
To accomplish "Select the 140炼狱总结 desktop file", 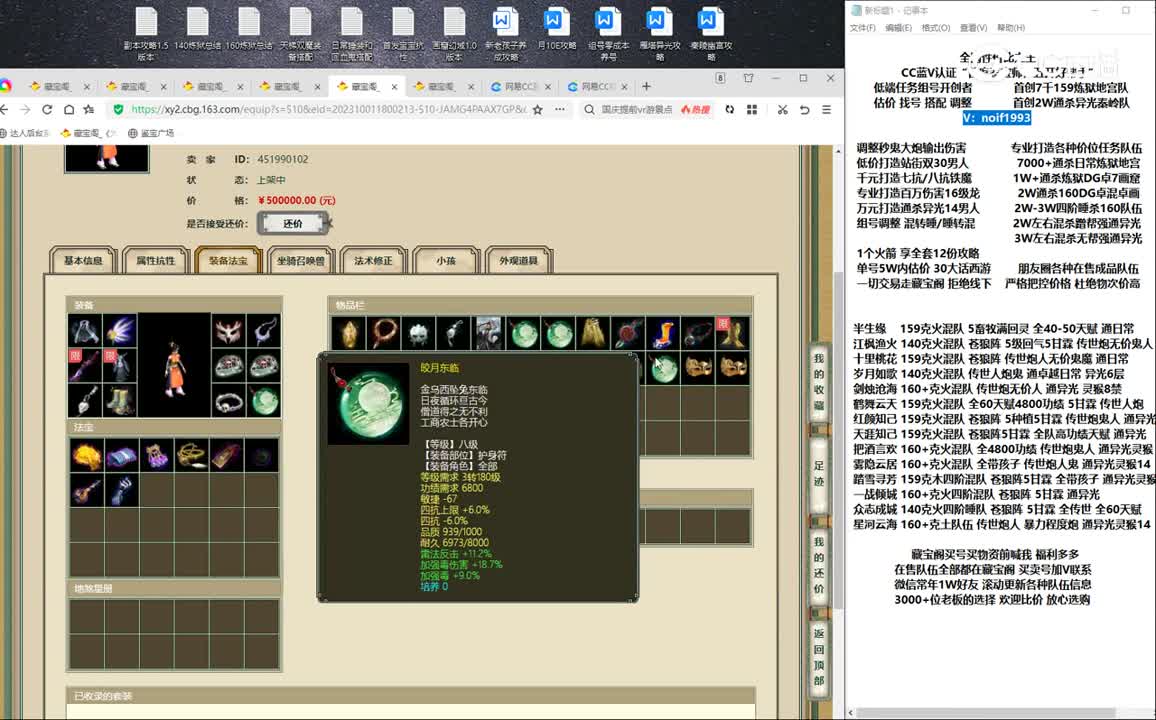I will pos(198,29).
